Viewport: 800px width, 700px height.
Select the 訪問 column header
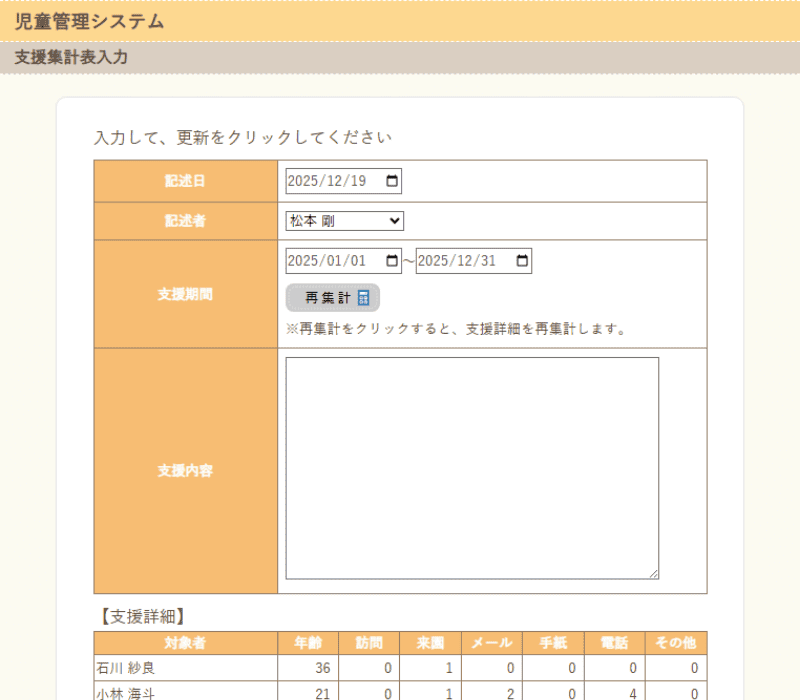point(369,643)
